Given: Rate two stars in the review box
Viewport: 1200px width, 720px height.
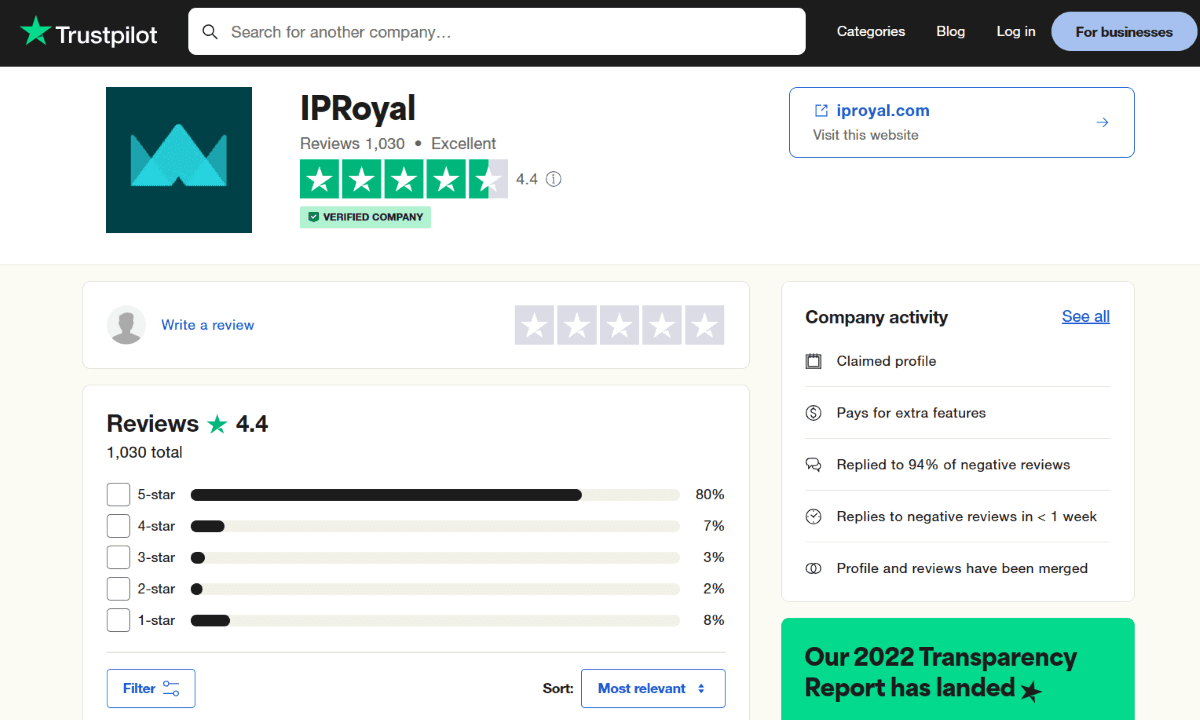Looking at the screenshot, I should (x=577, y=325).
